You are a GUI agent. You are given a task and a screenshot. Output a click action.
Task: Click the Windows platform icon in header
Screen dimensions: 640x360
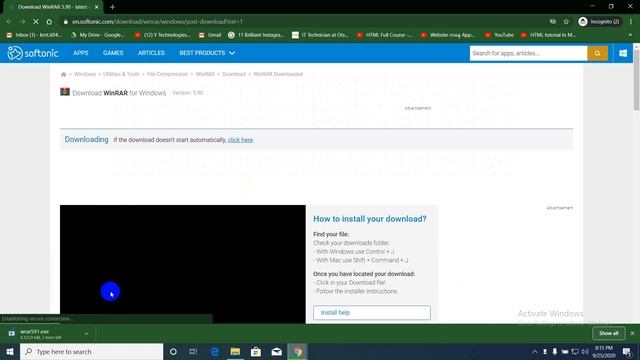623,53
